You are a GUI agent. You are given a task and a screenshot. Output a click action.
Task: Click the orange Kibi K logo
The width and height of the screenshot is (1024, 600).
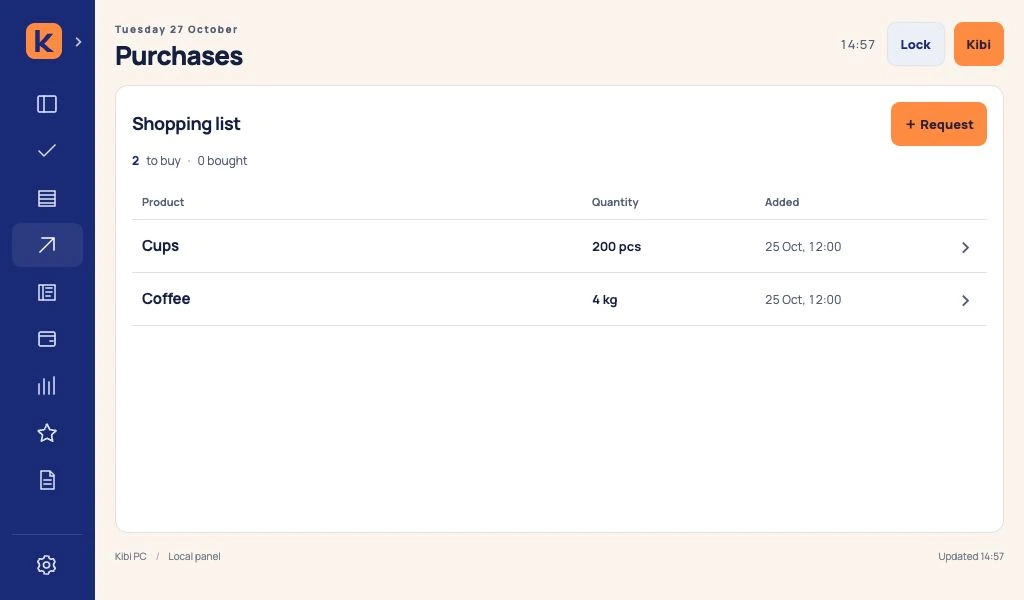(x=44, y=41)
